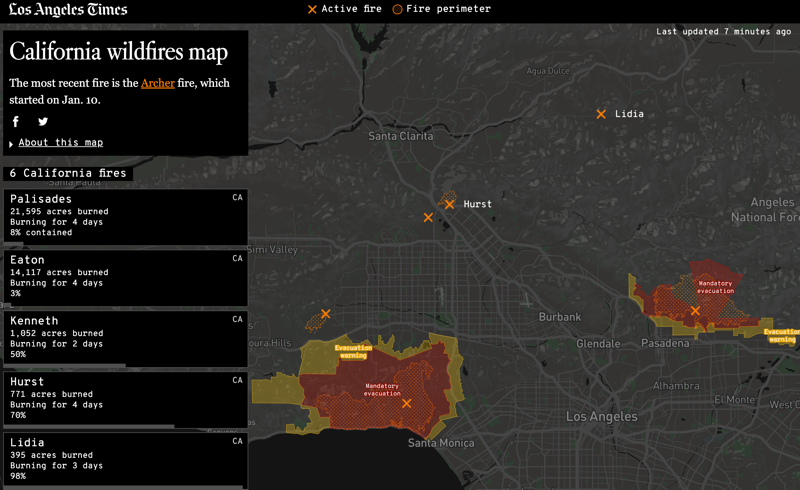Click the Hurst fire containment progress bar

(x=90, y=426)
